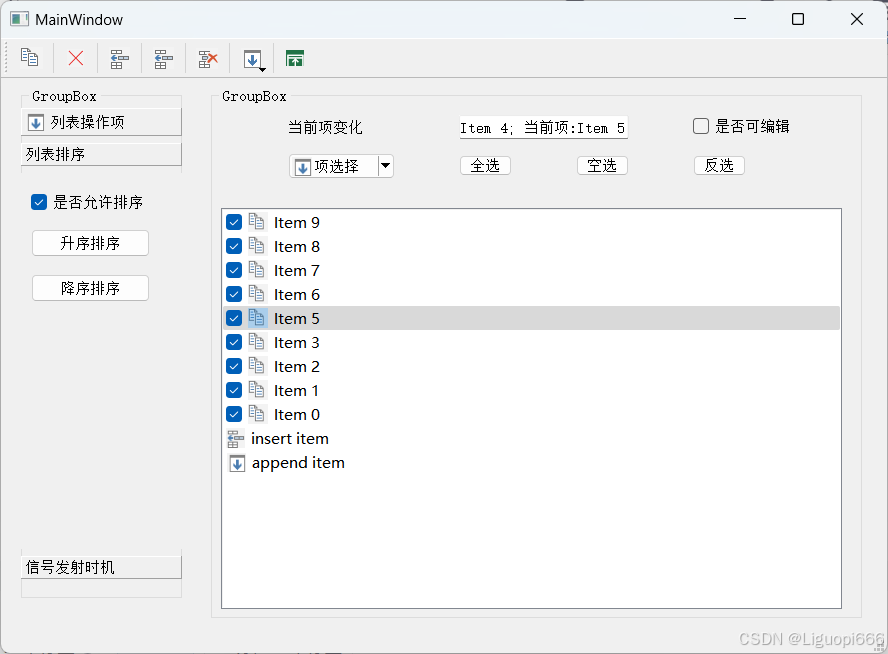The width and height of the screenshot is (888, 654).
Task: Open the dropdown beside the blue arrow toolbar icon
Action: 263,68
